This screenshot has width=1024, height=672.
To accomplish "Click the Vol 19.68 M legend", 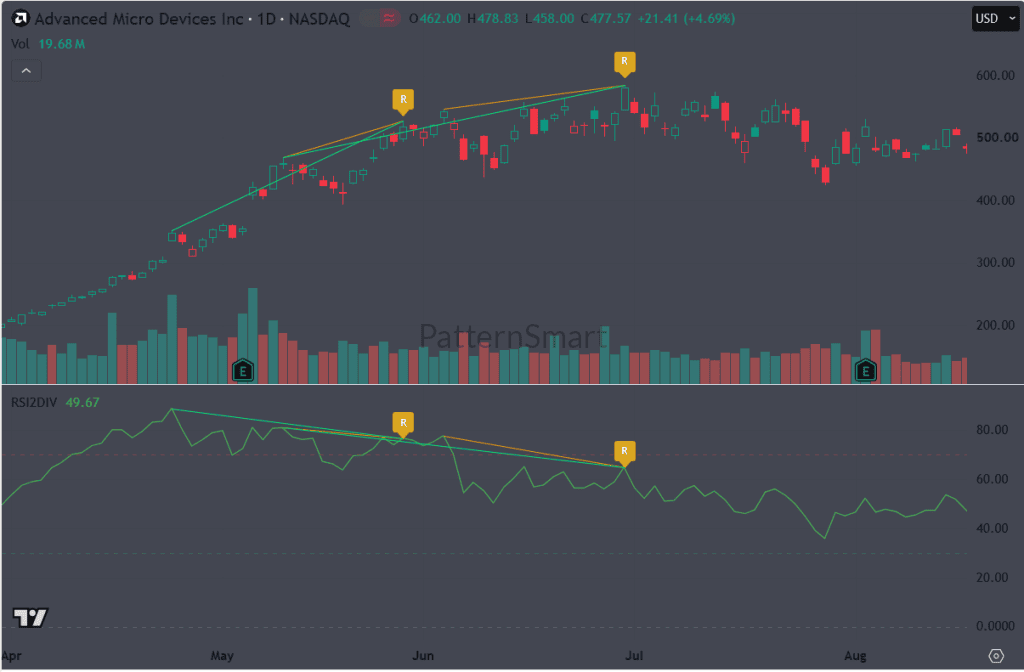I will click(x=48, y=44).
